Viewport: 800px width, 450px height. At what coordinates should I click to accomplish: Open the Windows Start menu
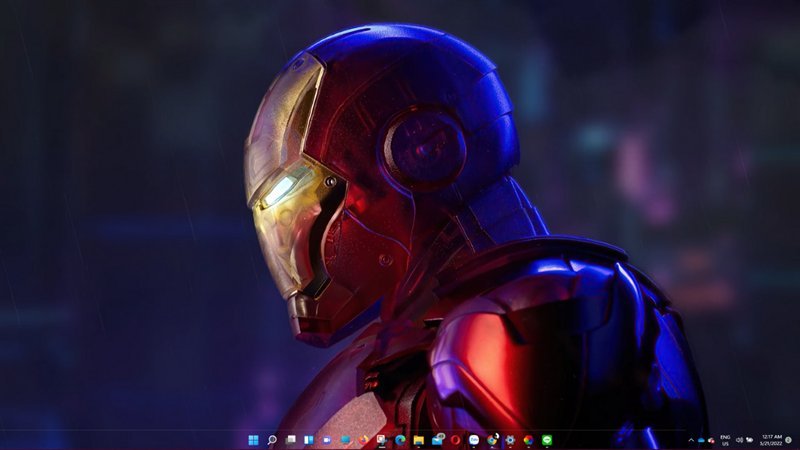[x=253, y=440]
